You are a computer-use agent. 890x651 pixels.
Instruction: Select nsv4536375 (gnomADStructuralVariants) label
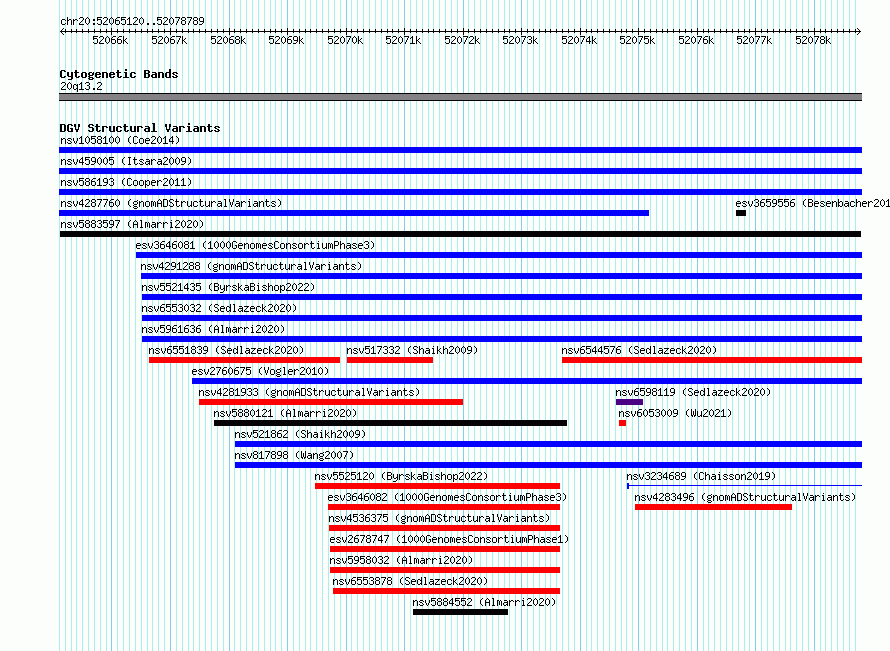click(x=439, y=518)
